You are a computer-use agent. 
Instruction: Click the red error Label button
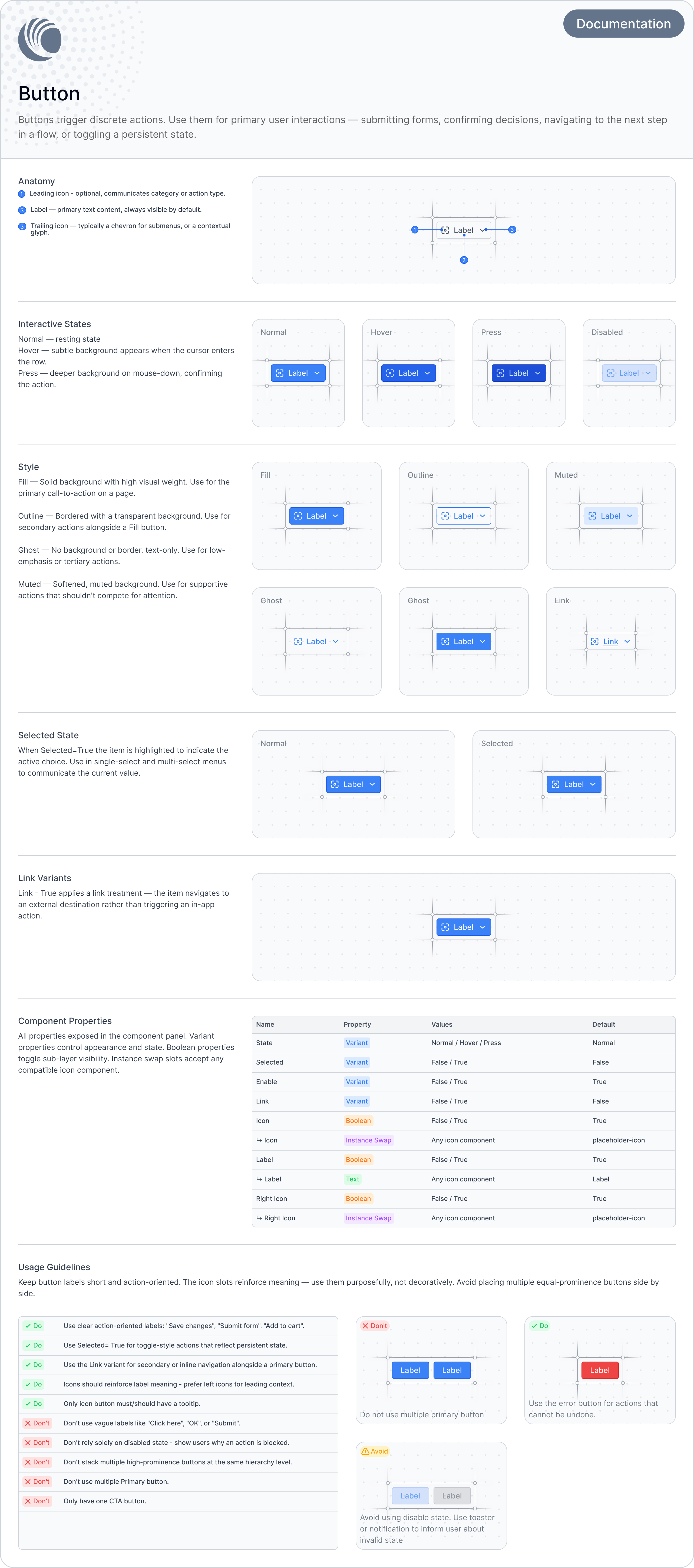[x=600, y=1370]
